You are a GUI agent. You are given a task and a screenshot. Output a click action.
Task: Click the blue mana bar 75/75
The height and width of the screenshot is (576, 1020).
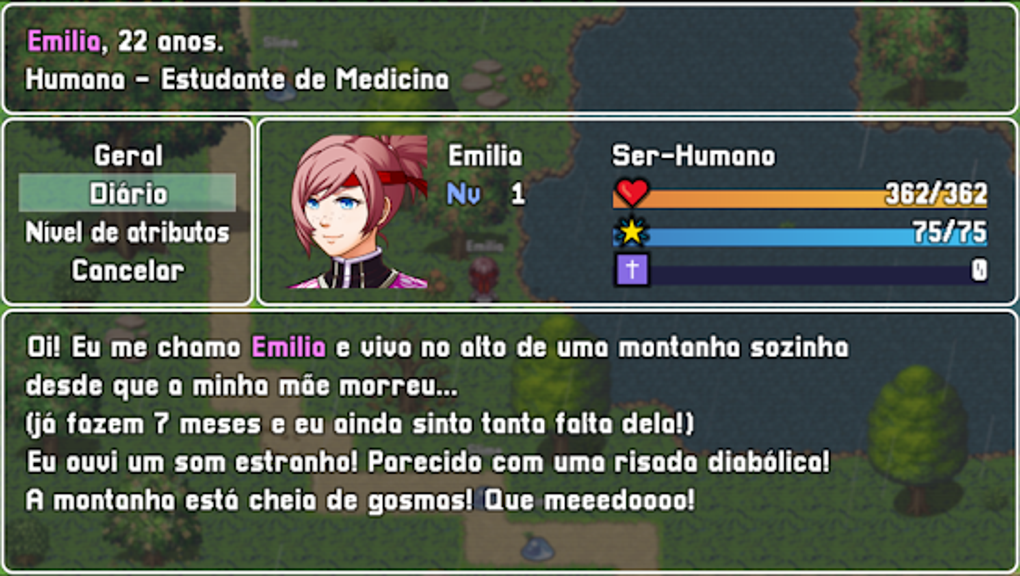click(x=800, y=236)
